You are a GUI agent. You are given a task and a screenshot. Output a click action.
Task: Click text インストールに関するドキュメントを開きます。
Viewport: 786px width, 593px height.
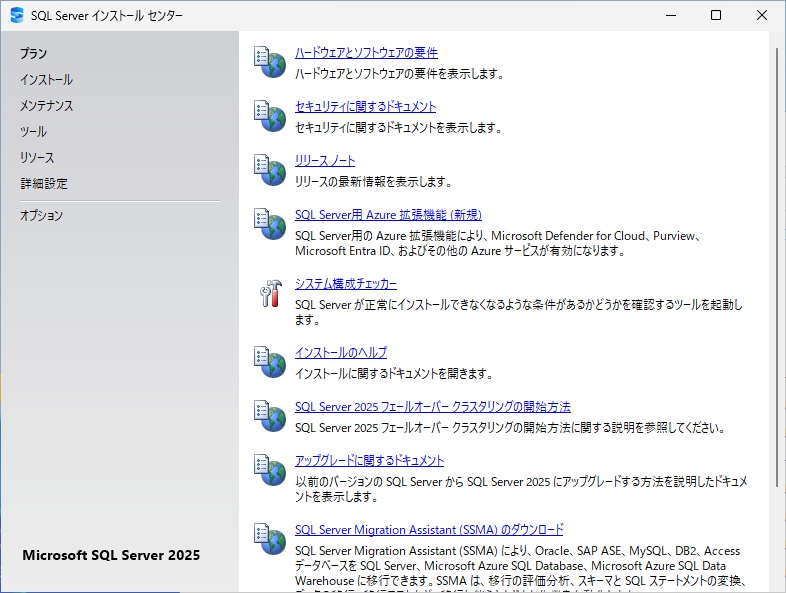click(394, 374)
